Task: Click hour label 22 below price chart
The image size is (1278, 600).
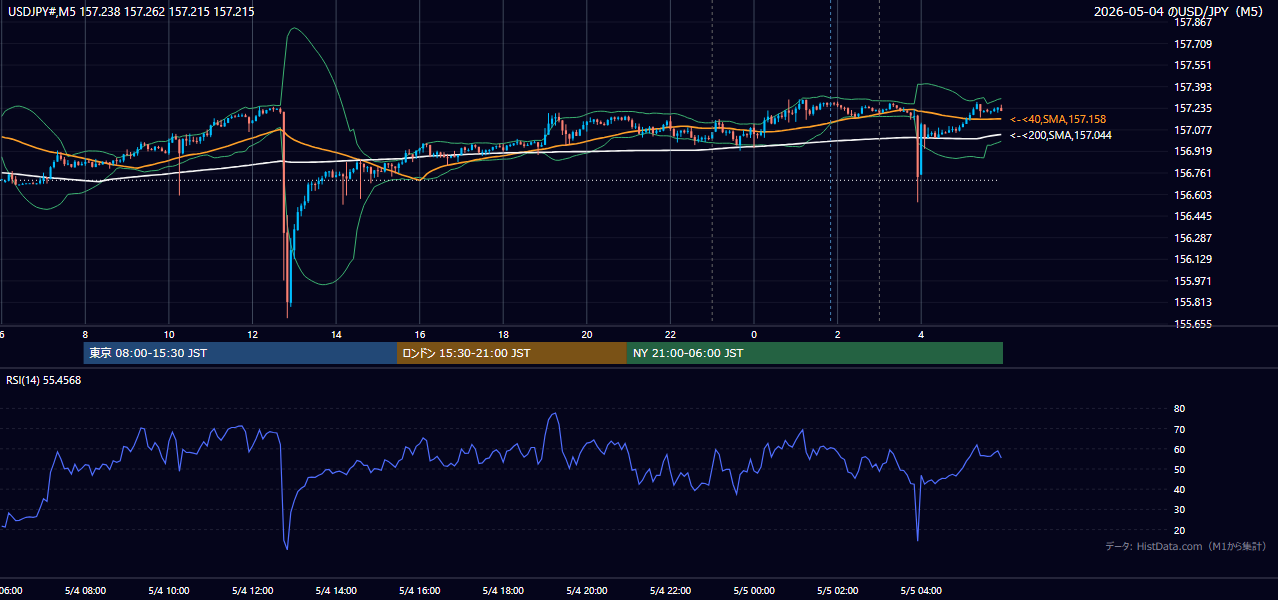Action: point(670,334)
